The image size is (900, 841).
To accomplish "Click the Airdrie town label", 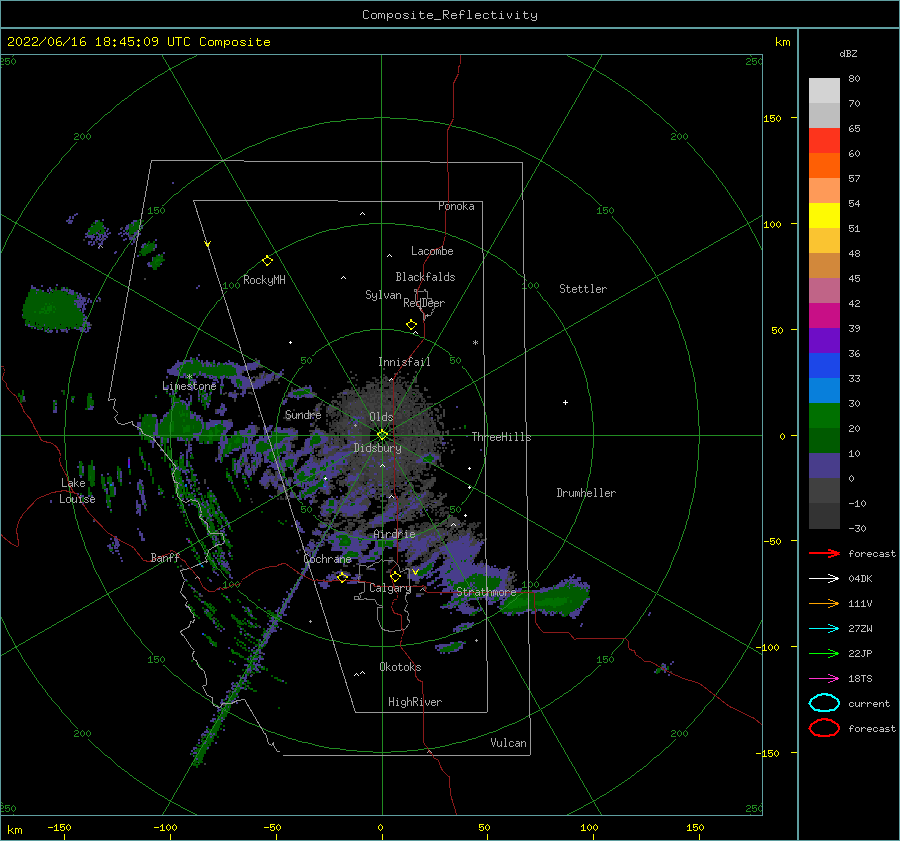I will pos(394,534).
